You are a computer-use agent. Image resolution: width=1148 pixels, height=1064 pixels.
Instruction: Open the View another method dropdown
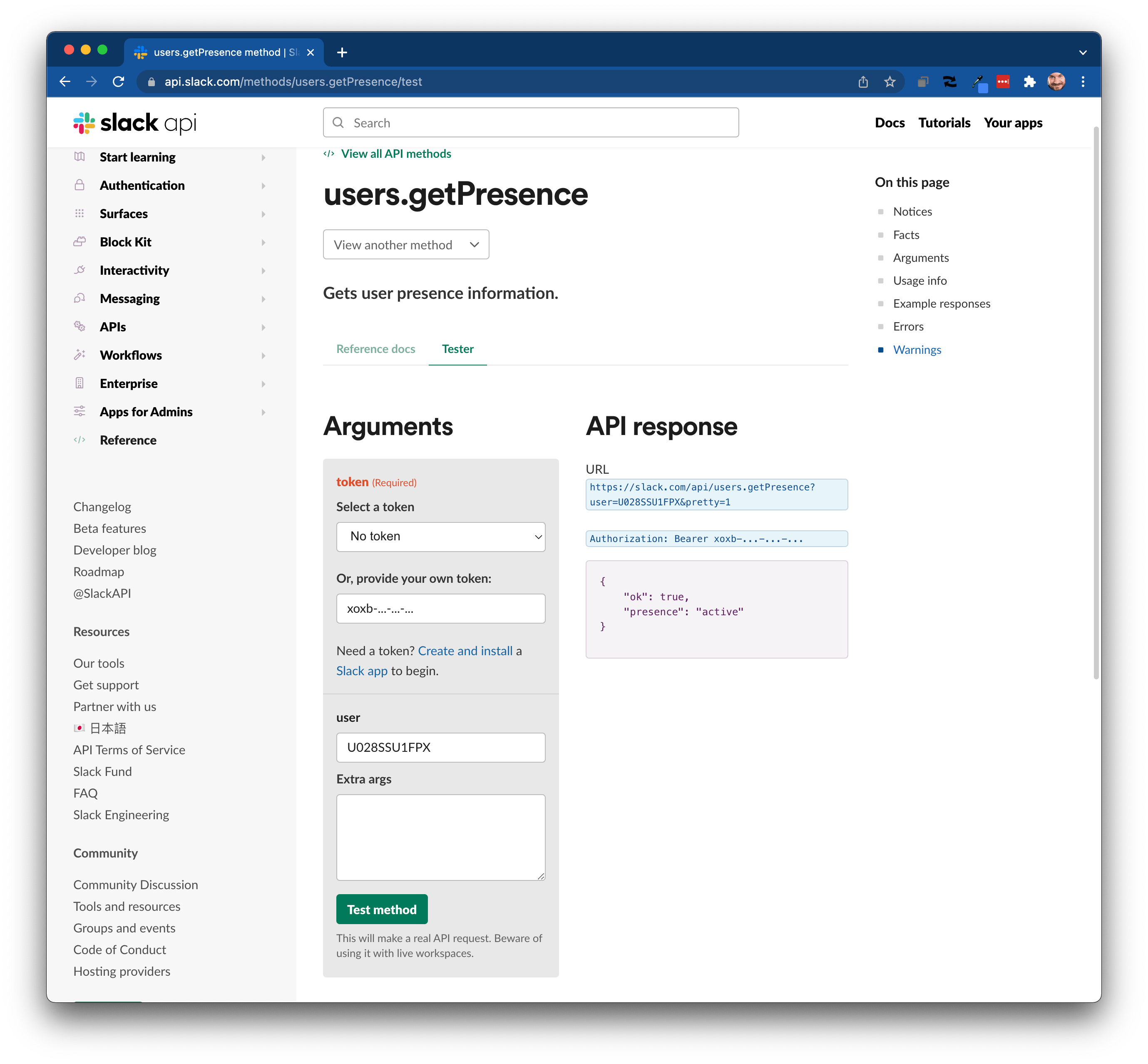(x=406, y=244)
